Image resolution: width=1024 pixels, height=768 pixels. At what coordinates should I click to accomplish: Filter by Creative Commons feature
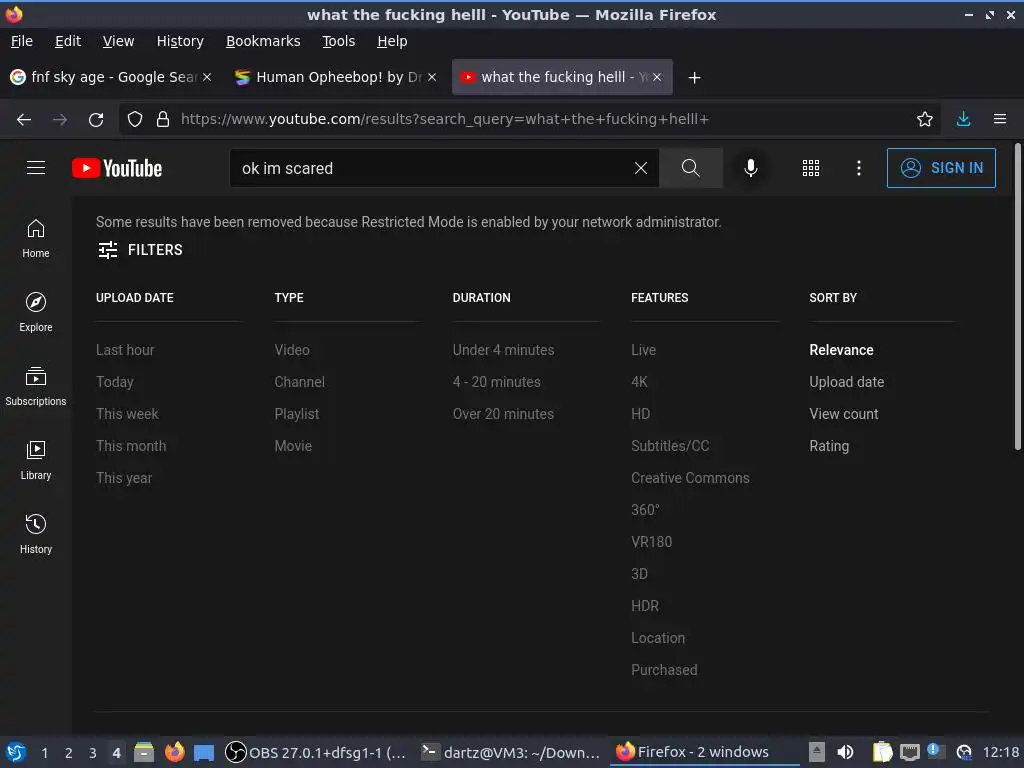[x=690, y=478]
